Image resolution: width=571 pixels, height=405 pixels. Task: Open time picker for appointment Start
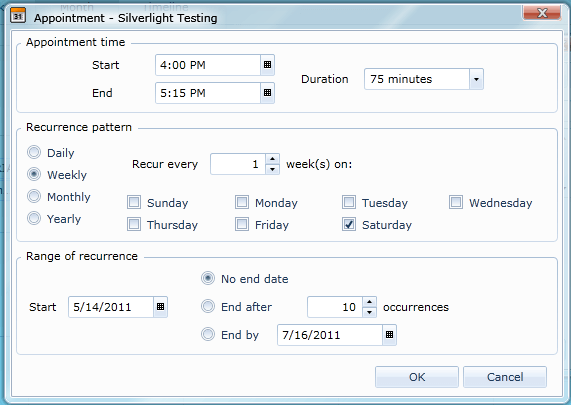point(267,65)
